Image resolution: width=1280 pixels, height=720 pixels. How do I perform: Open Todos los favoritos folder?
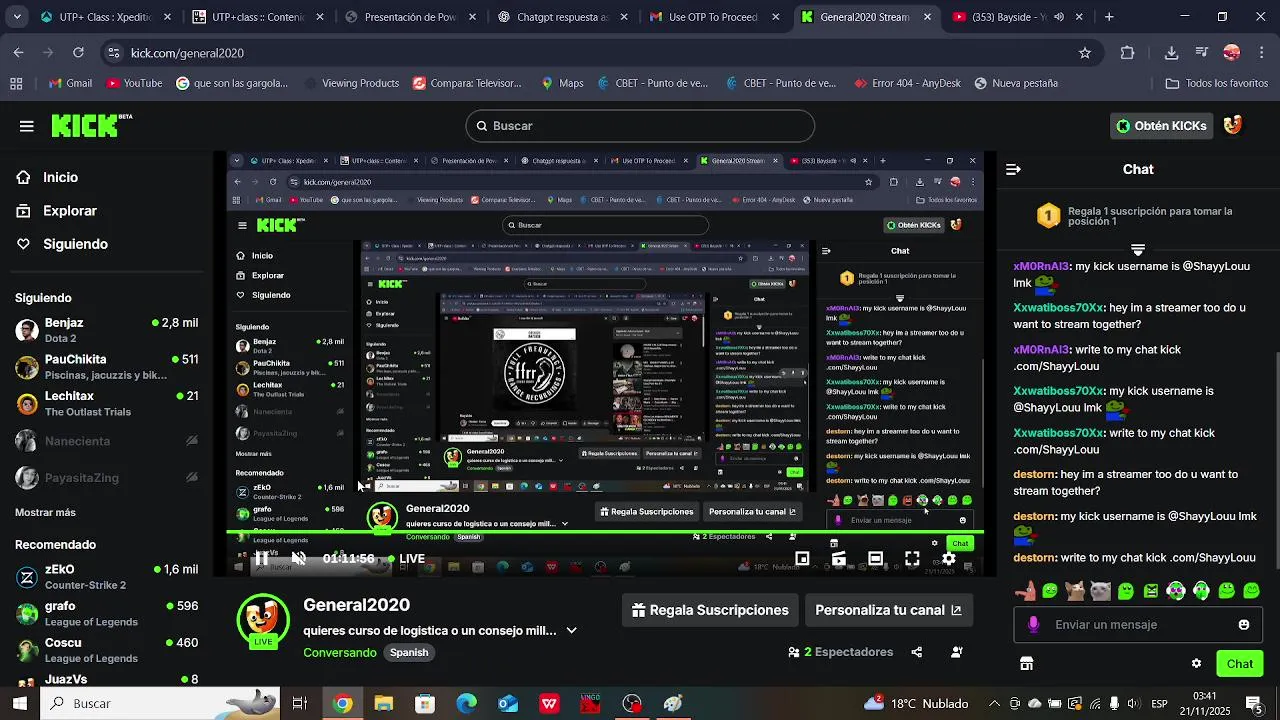pos(1217,83)
